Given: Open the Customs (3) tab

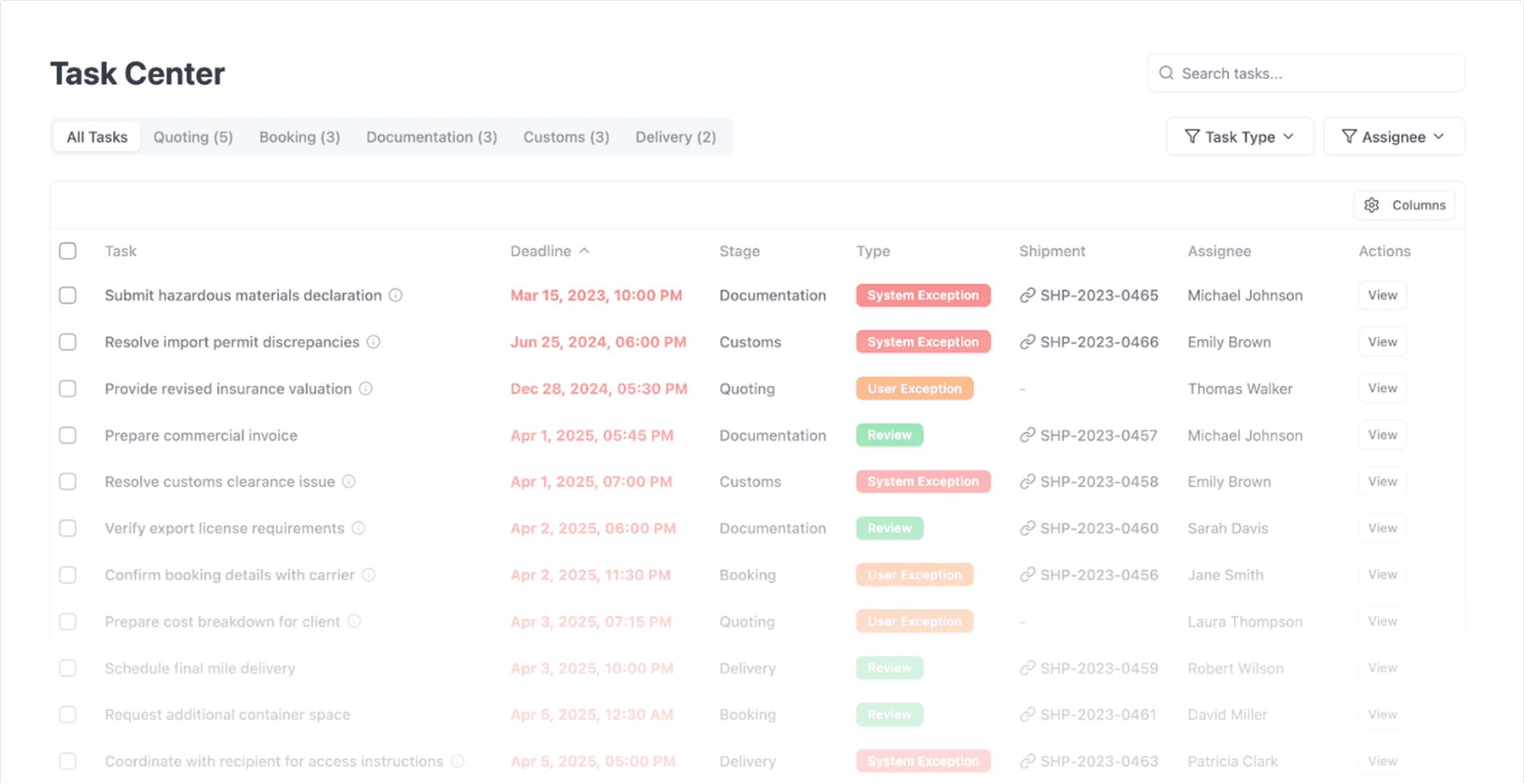Looking at the screenshot, I should point(566,137).
